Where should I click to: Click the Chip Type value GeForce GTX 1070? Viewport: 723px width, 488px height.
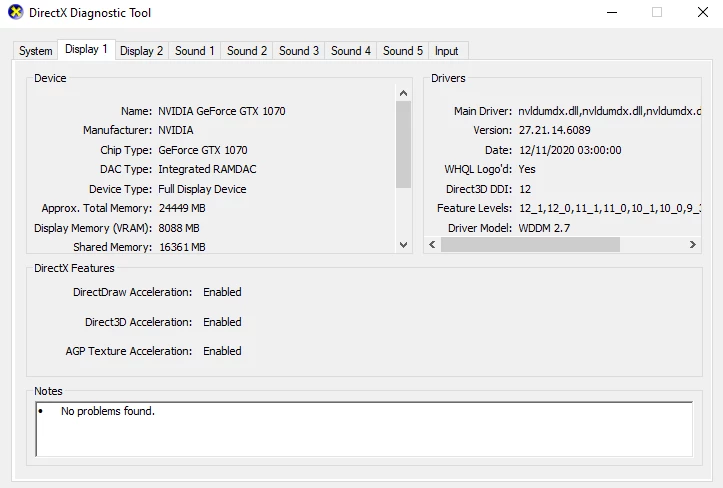coord(203,150)
